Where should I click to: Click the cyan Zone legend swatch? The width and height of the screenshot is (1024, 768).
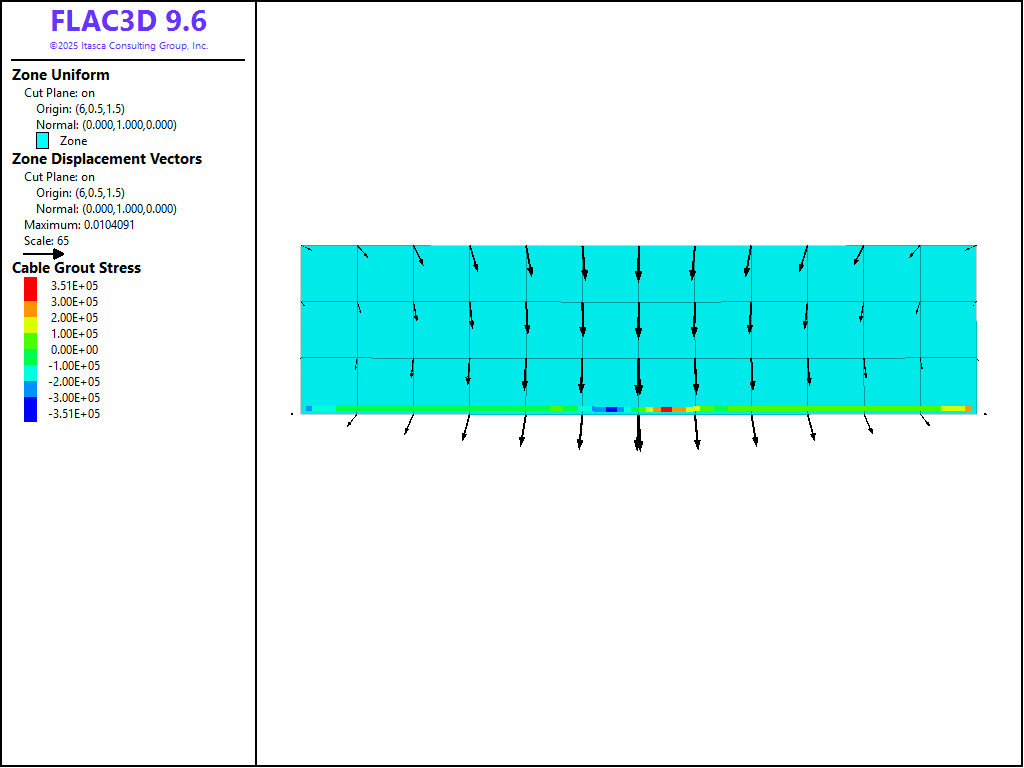coord(43,141)
